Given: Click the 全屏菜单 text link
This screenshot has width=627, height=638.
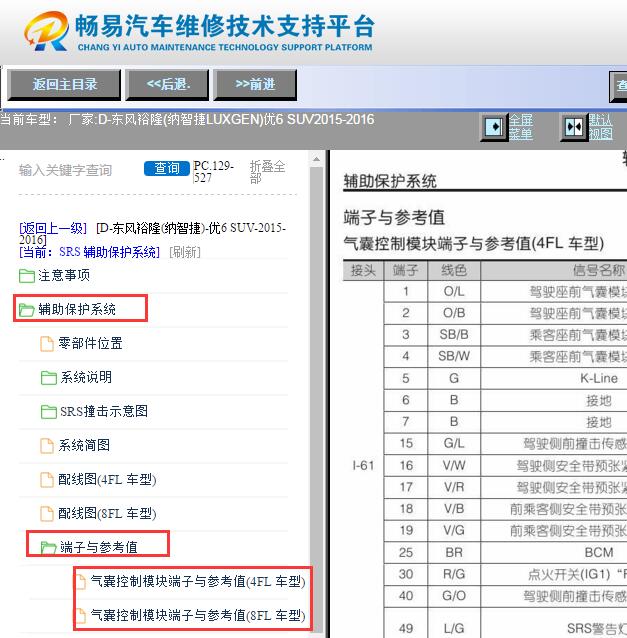Looking at the screenshot, I should [x=521, y=127].
